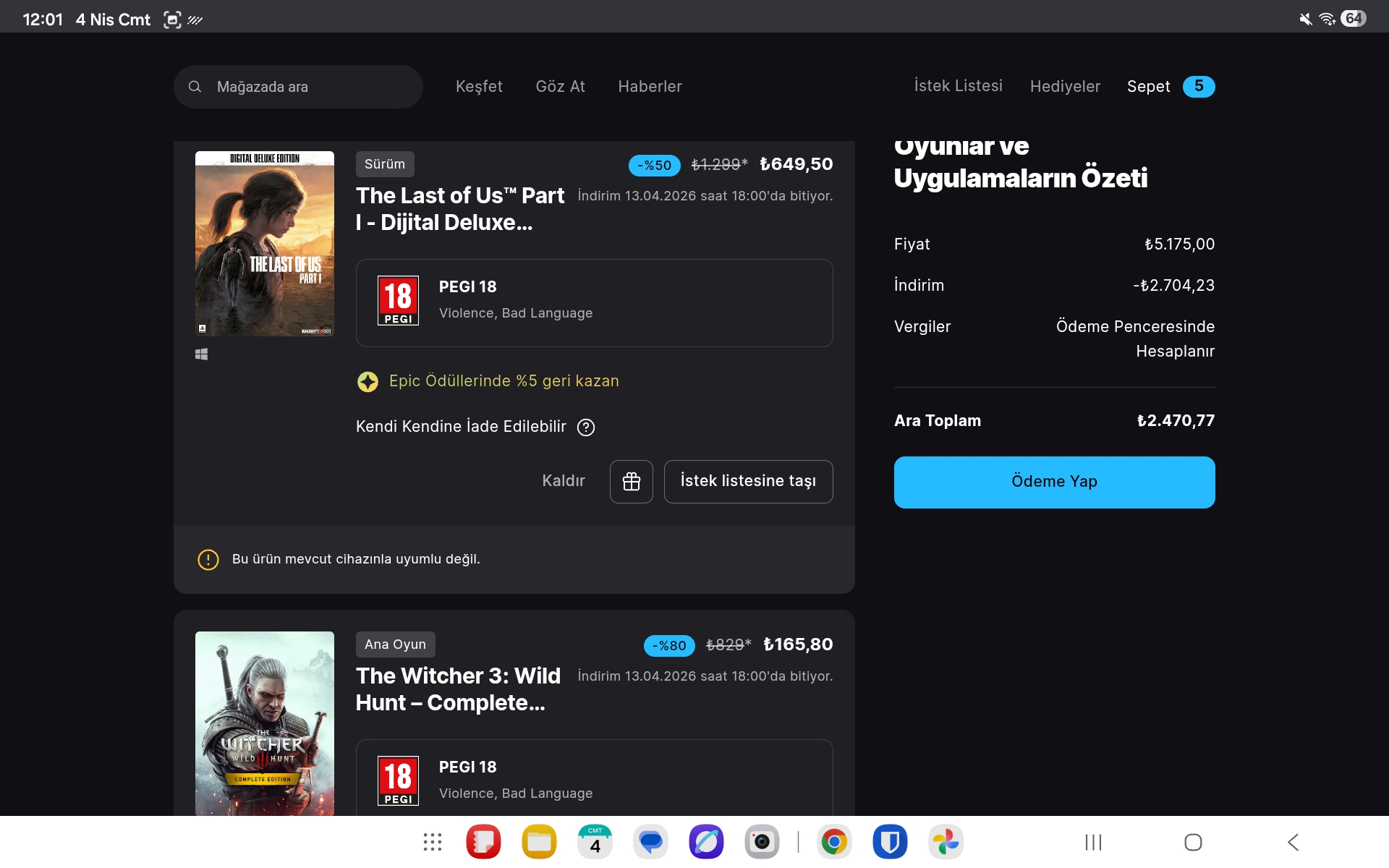Tap the Ana Oyun tag on The Witcher 3
Viewport: 1389px width, 868px height.
(x=396, y=644)
